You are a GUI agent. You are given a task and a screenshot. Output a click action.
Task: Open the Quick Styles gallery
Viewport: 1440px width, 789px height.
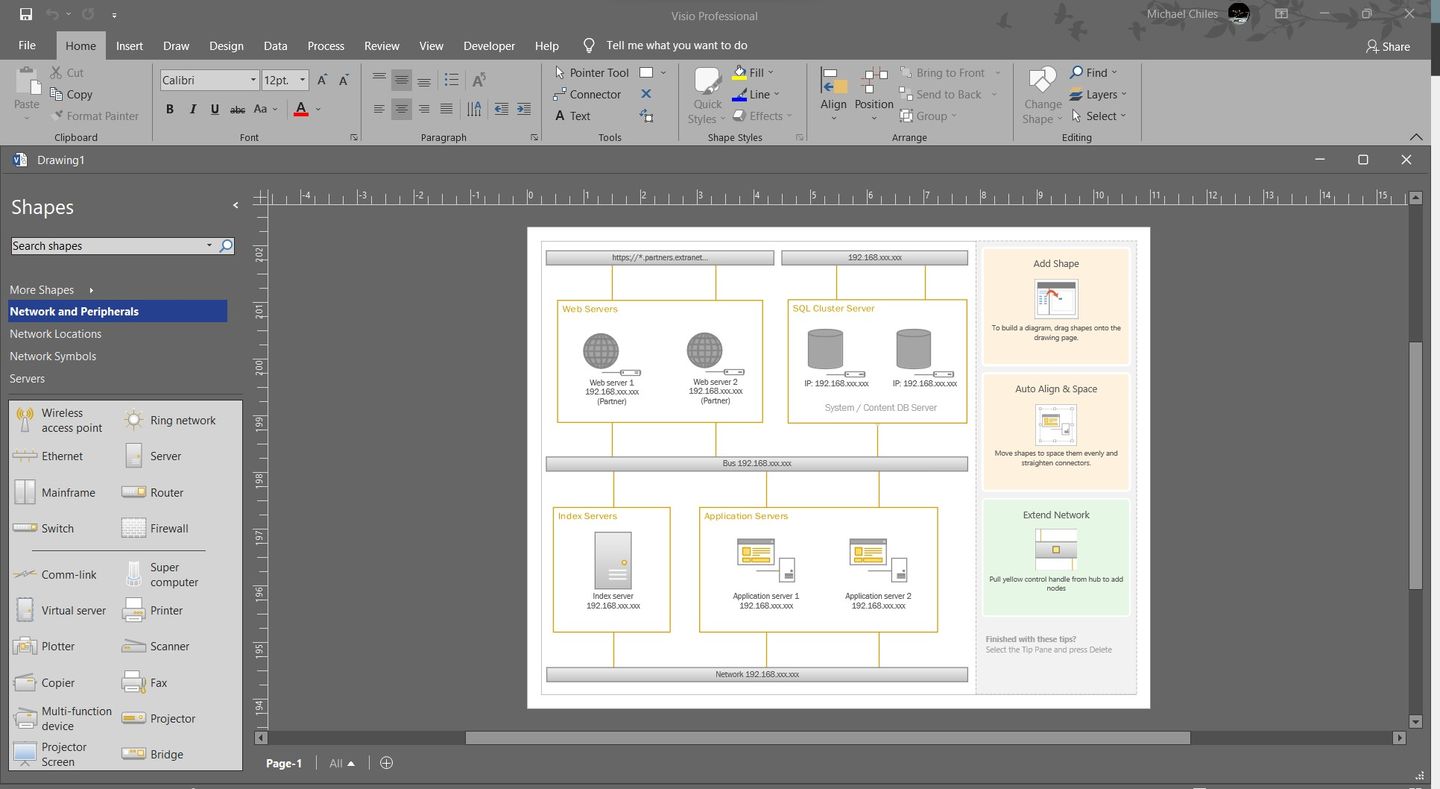[x=707, y=97]
